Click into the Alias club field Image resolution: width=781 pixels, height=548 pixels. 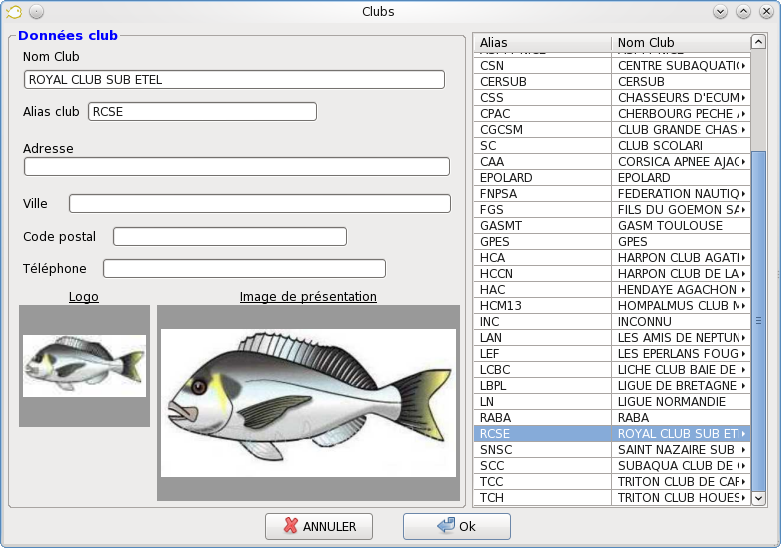tap(202, 112)
